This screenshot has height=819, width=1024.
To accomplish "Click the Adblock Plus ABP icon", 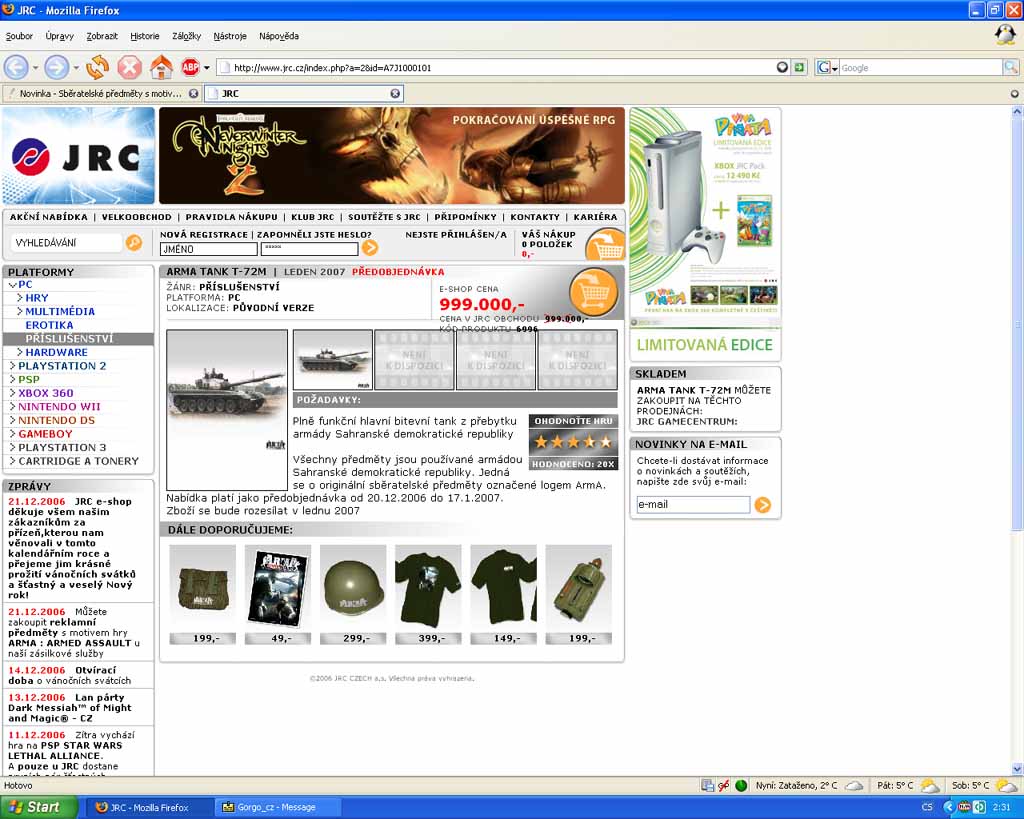I will 190,67.
